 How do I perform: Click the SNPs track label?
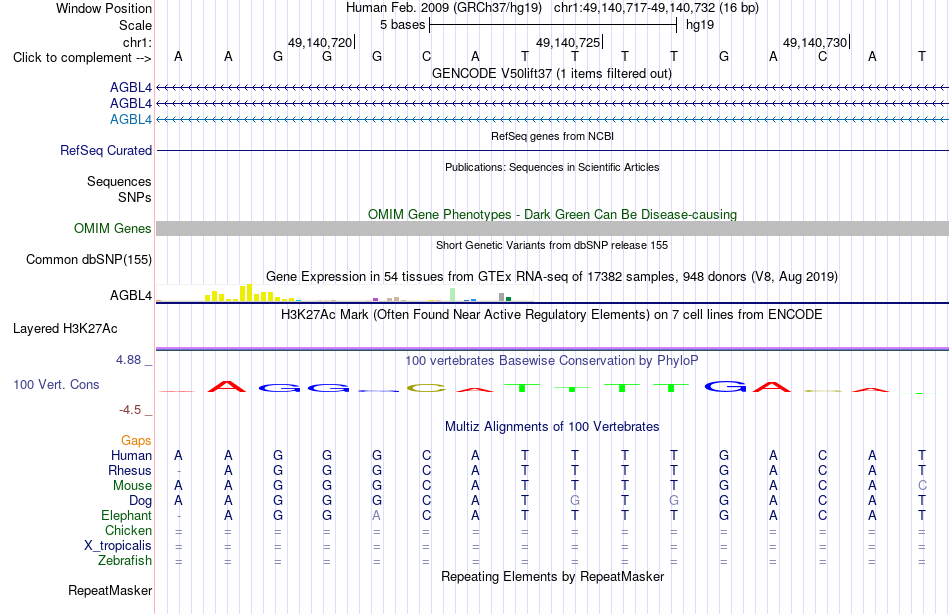(135, 197)
